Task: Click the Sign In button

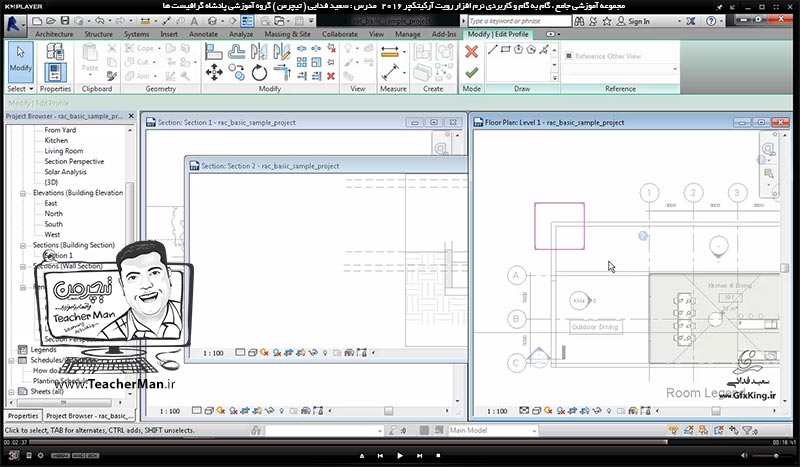Action: (634, 21)
